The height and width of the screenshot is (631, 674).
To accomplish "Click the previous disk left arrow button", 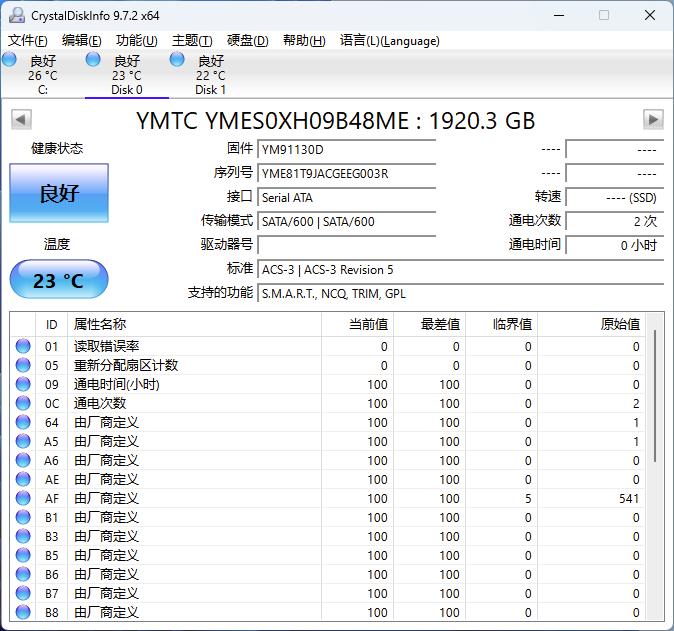I will (21, 120).
